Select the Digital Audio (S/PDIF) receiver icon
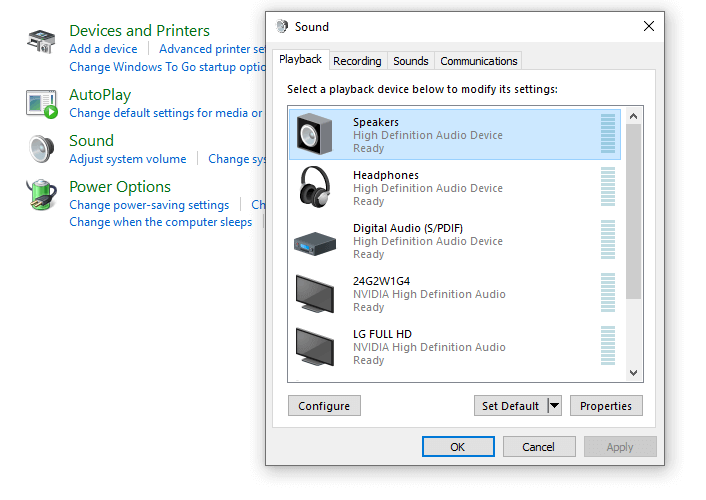Screen dimensions: 706x500 pyautogui.click(x=315, y=244)
